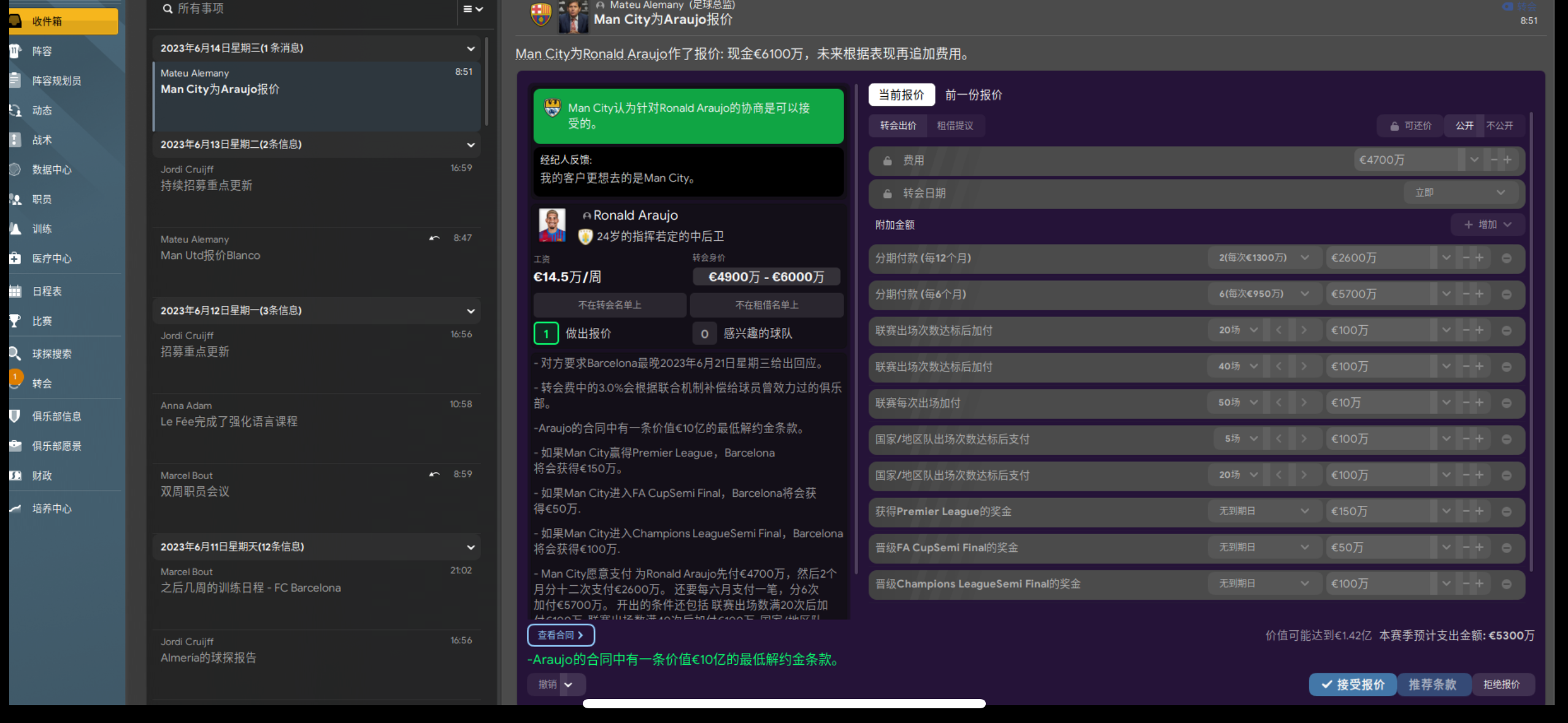Open the 日程表 schedule calendar icon

click(15, 291)
